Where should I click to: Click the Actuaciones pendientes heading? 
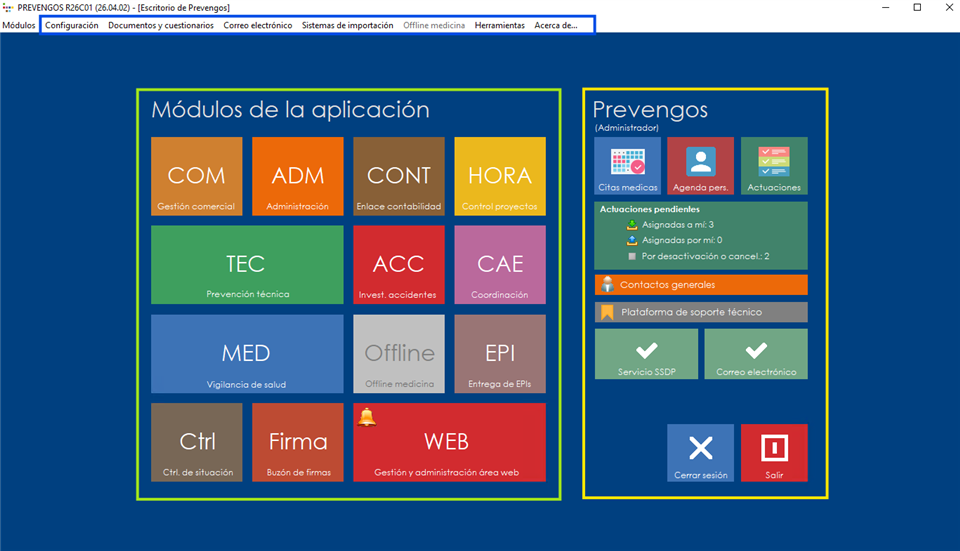tap(650, 209)
